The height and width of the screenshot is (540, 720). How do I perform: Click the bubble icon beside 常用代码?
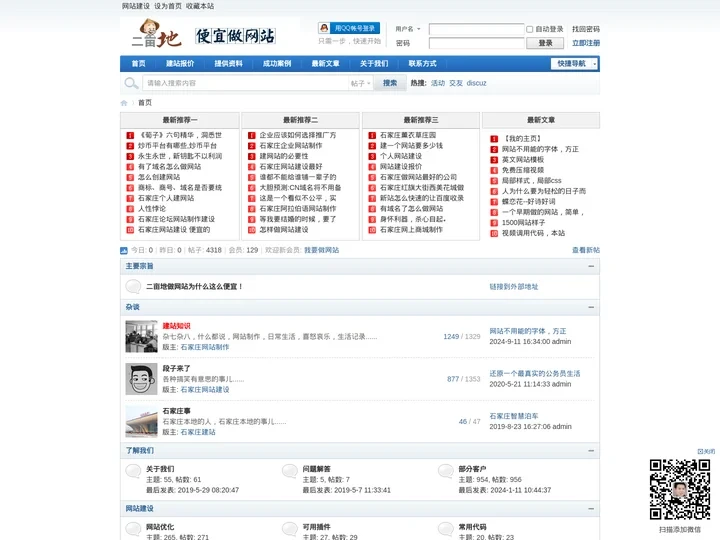point(446,529)
